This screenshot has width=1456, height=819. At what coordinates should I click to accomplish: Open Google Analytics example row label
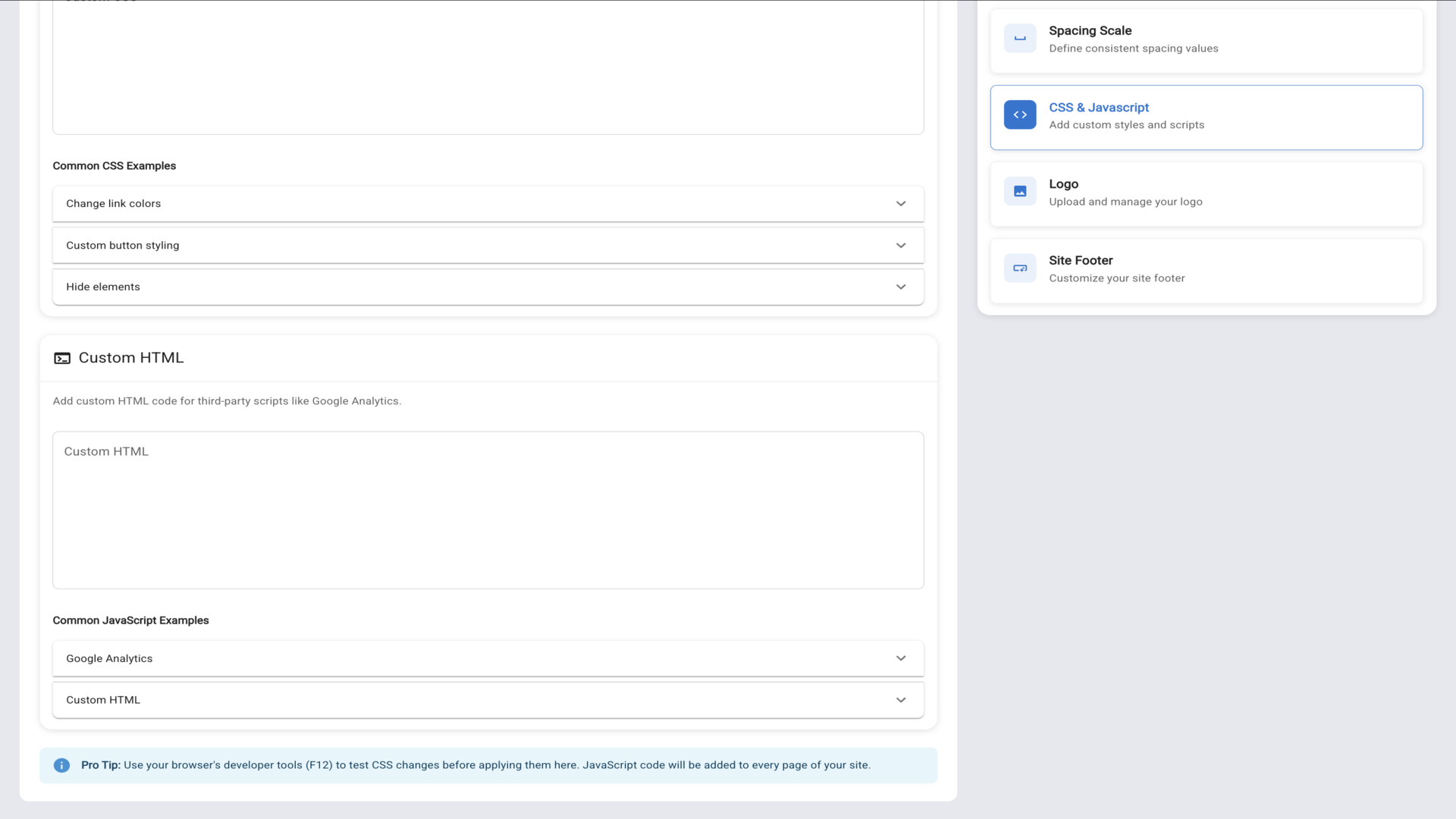pos(109,659)
